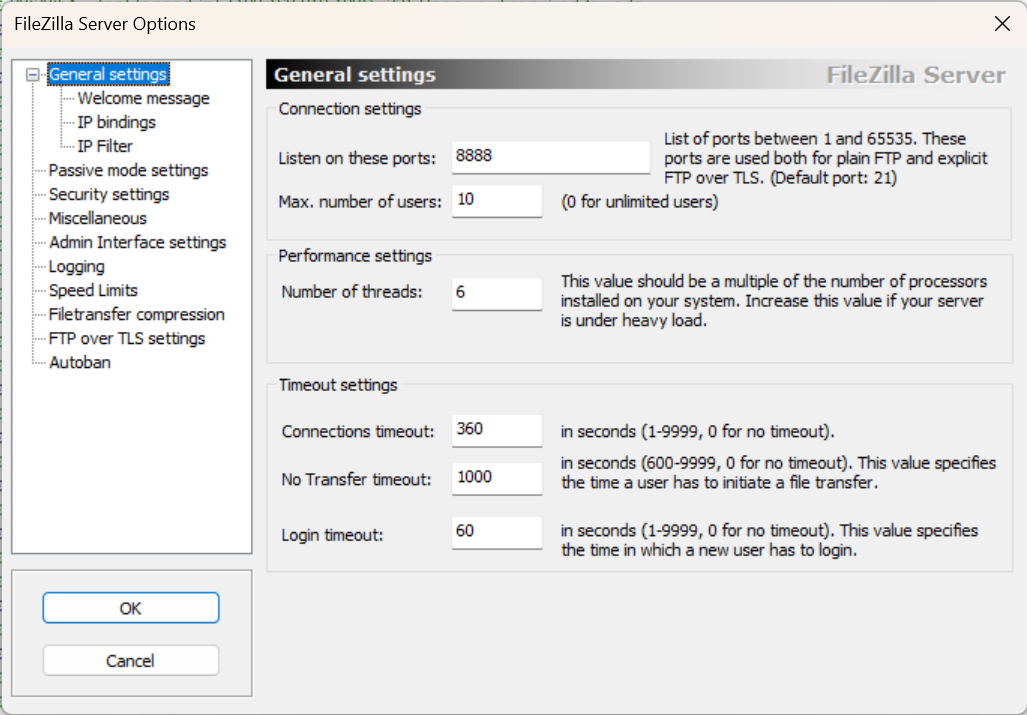
Task: Click the 'No Transfer timeout:' label
Action: click(x=357, y=480)
